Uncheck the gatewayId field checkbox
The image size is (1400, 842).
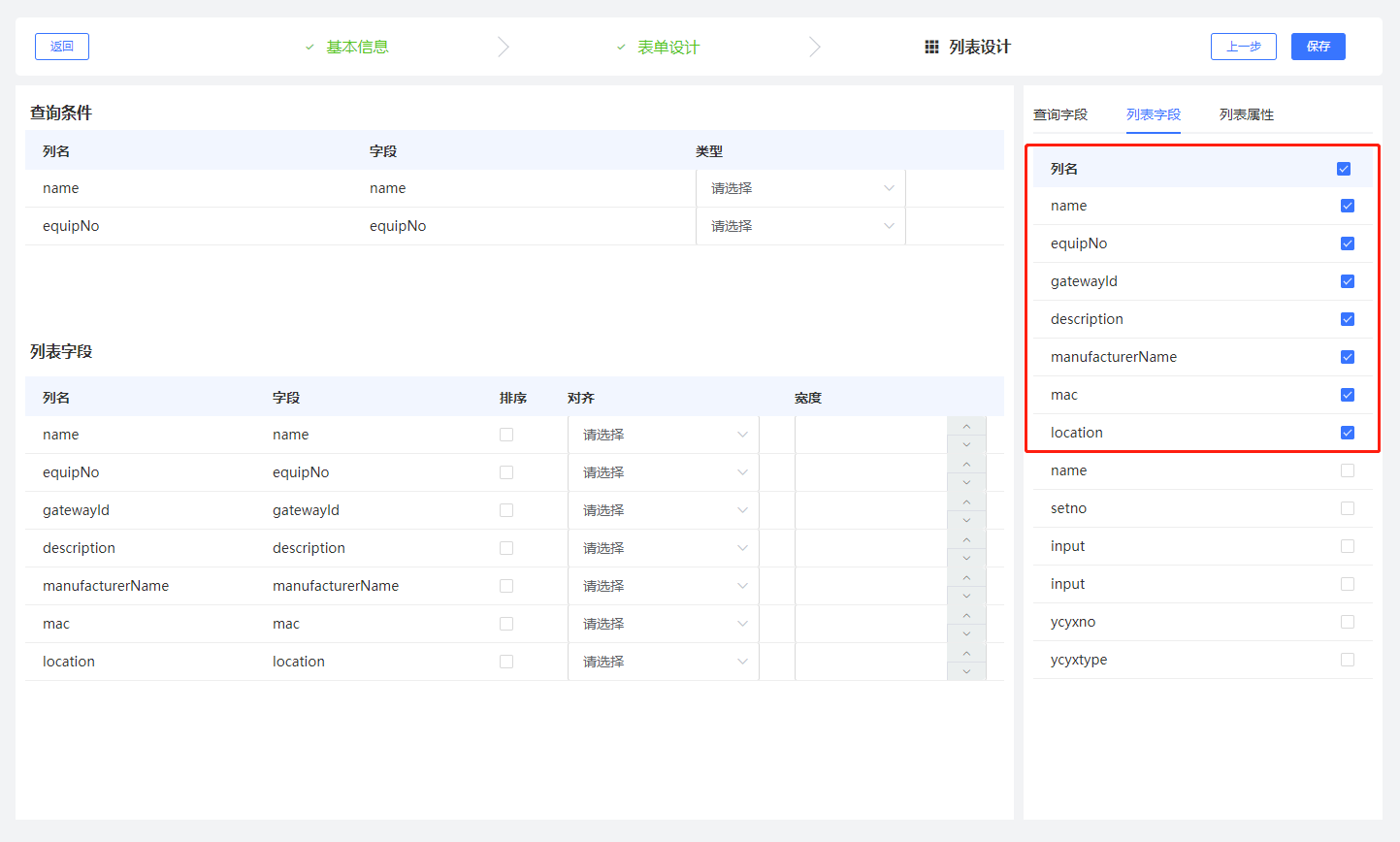(x=1347, y=281)
